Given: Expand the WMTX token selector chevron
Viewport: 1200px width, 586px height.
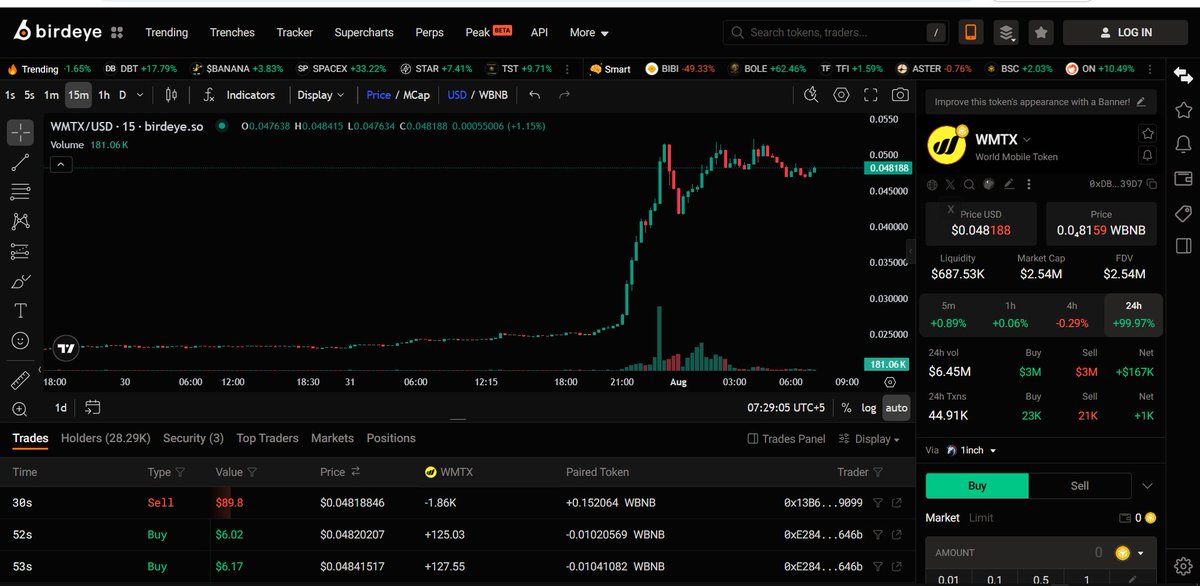Looking at the screenshot, I should click(1027, 140).
